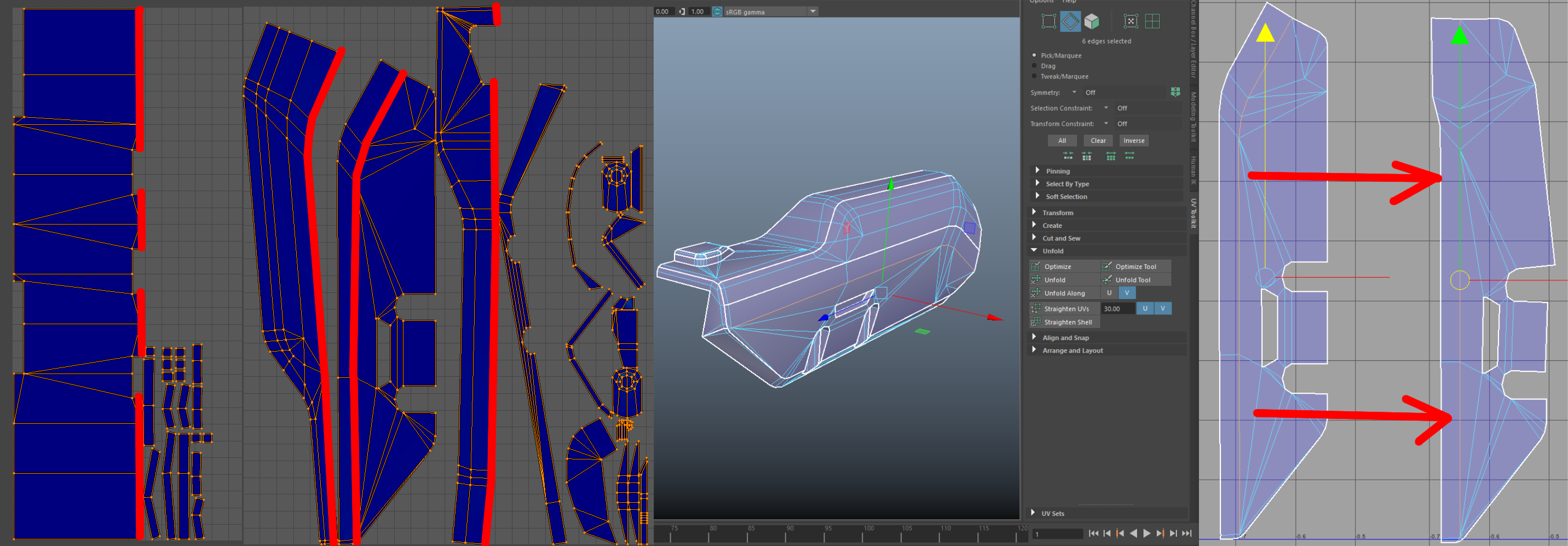Open the Symmetry dropdown arrow
The height and width of the screenshot is (546, 1568).
click(x=1074, y=93)
